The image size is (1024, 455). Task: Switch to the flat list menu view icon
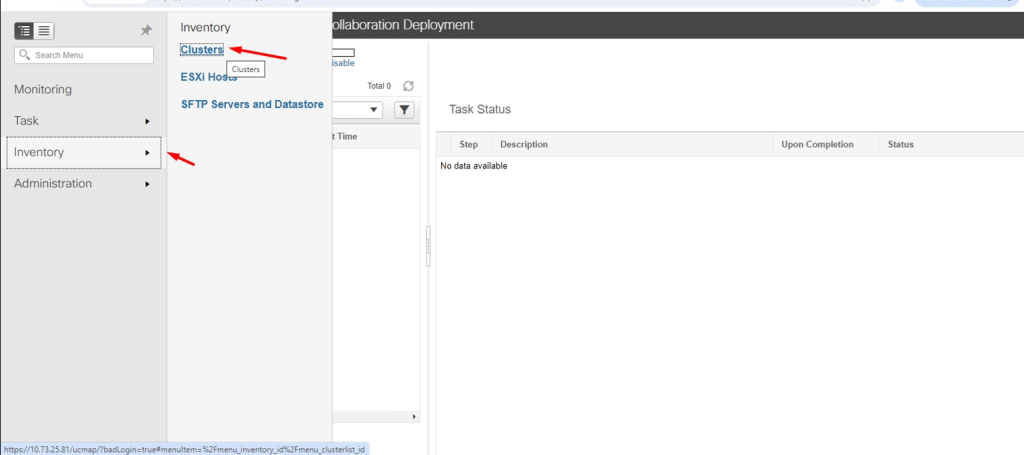pos(45,31)
